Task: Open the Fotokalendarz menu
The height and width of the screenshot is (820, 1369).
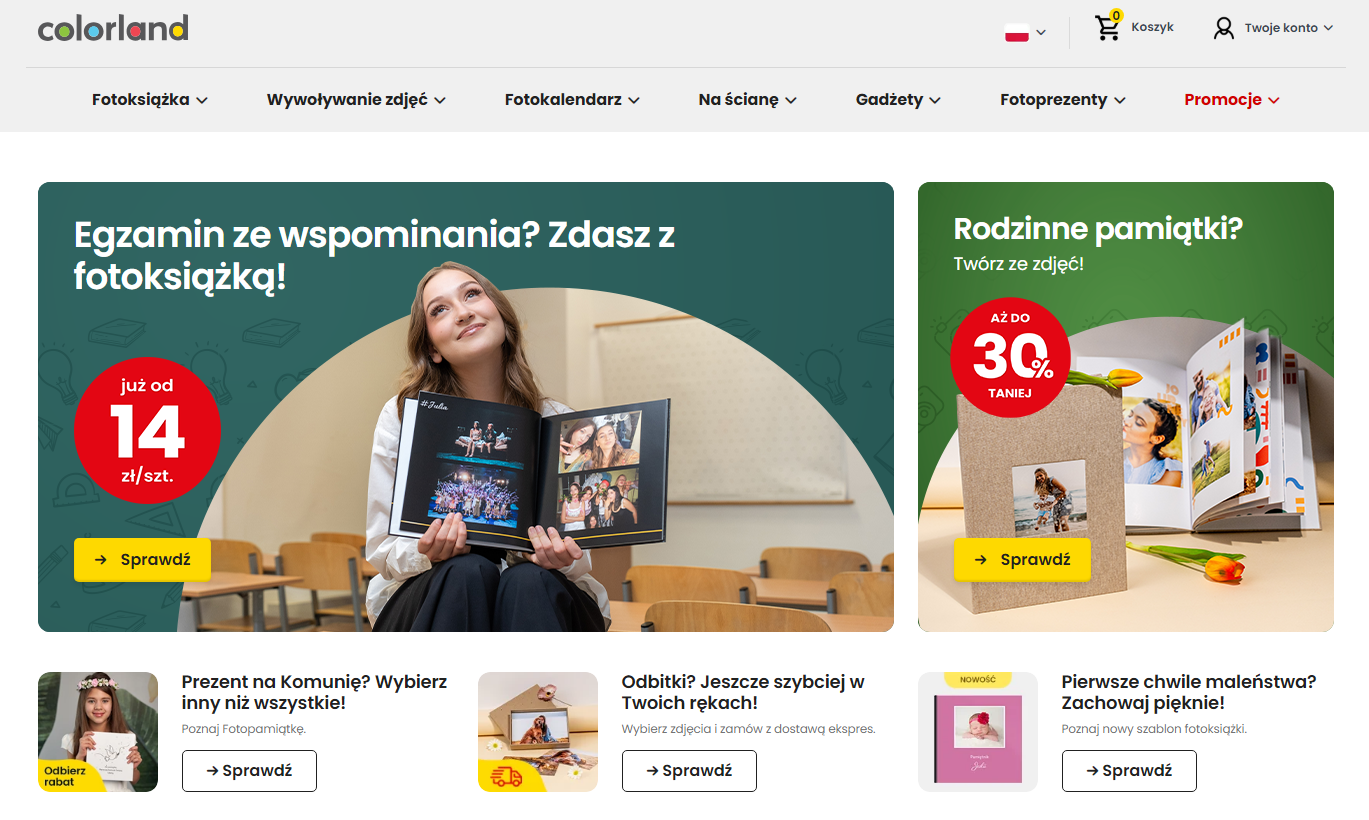Action: [x=572, y=100]
